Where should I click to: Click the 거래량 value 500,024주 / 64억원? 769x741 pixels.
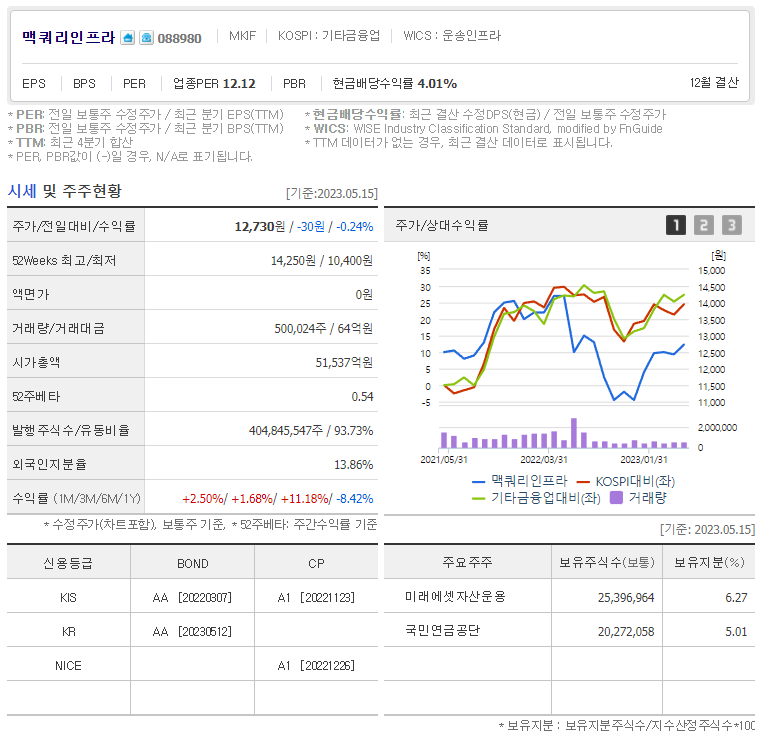point(324,328)
